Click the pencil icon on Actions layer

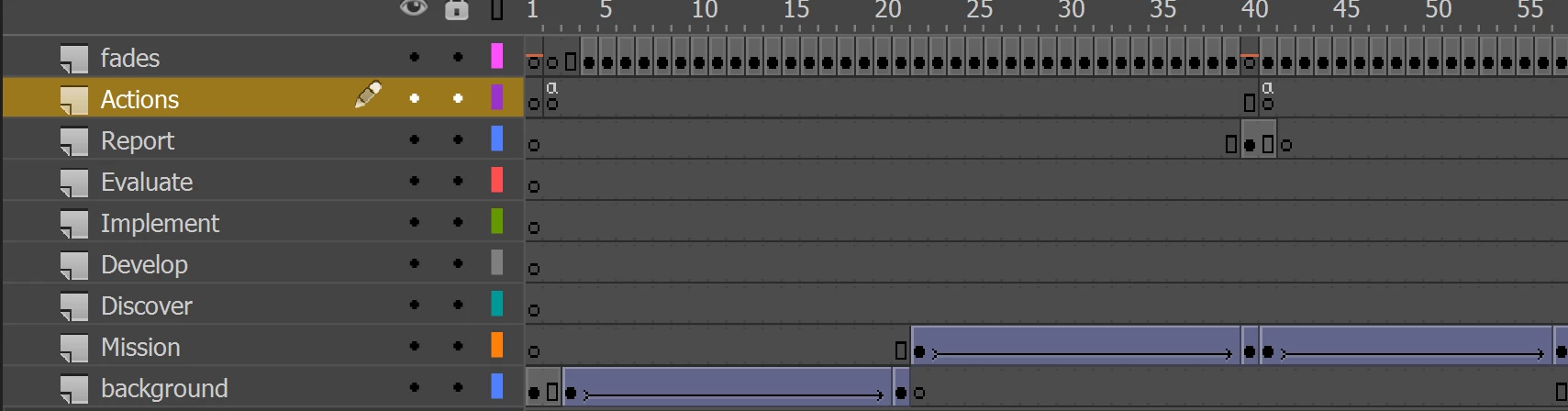(368, 94)
